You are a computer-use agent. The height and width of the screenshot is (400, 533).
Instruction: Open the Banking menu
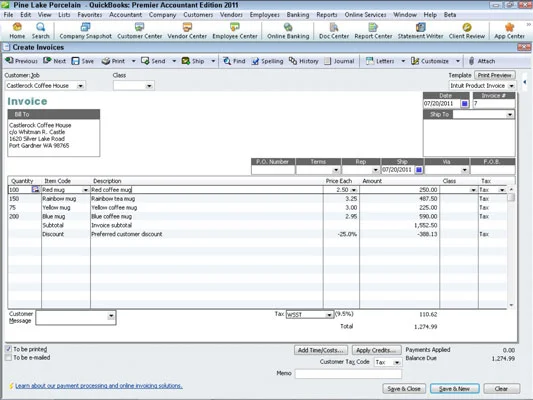298,15
